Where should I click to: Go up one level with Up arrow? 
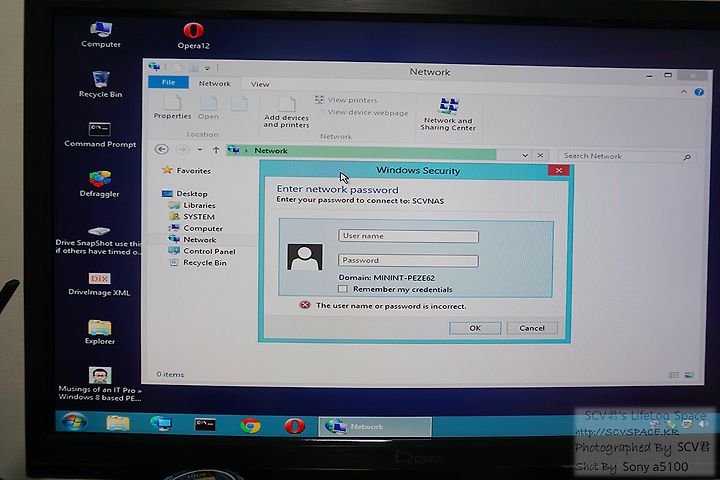(x=216, y=150)
